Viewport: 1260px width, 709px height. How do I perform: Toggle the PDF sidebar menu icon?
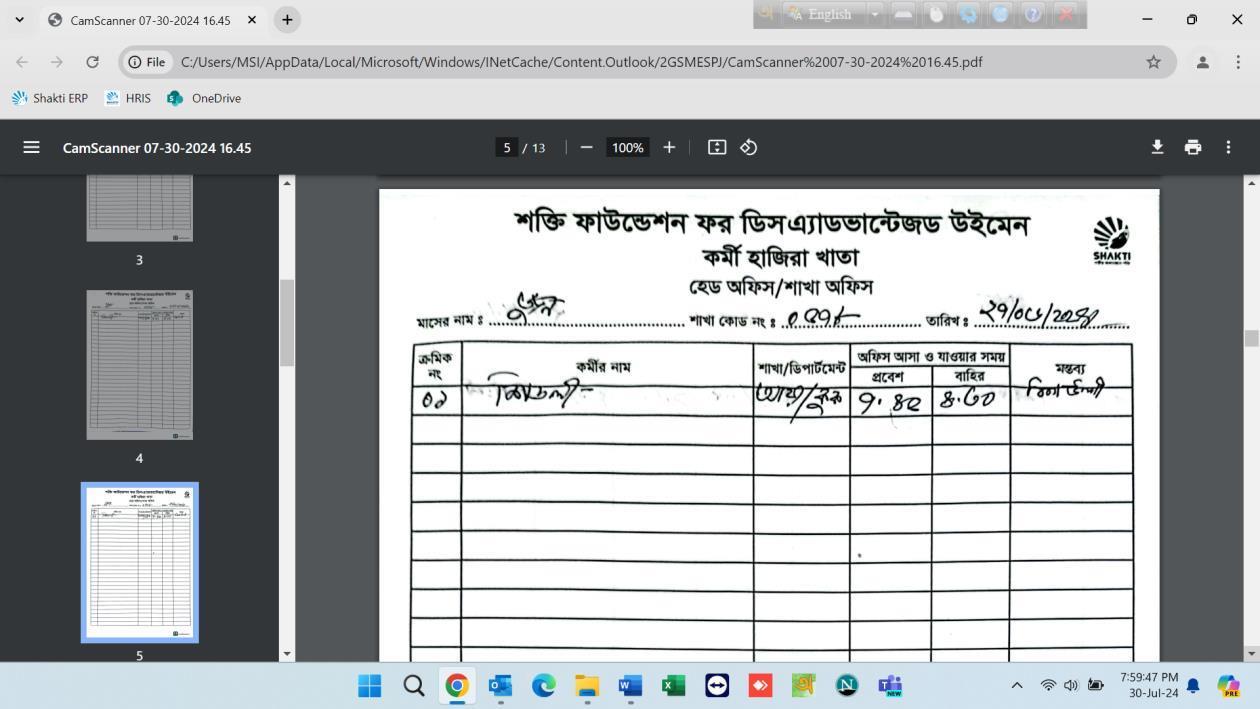pyautogui.click(x=31, y=147)
